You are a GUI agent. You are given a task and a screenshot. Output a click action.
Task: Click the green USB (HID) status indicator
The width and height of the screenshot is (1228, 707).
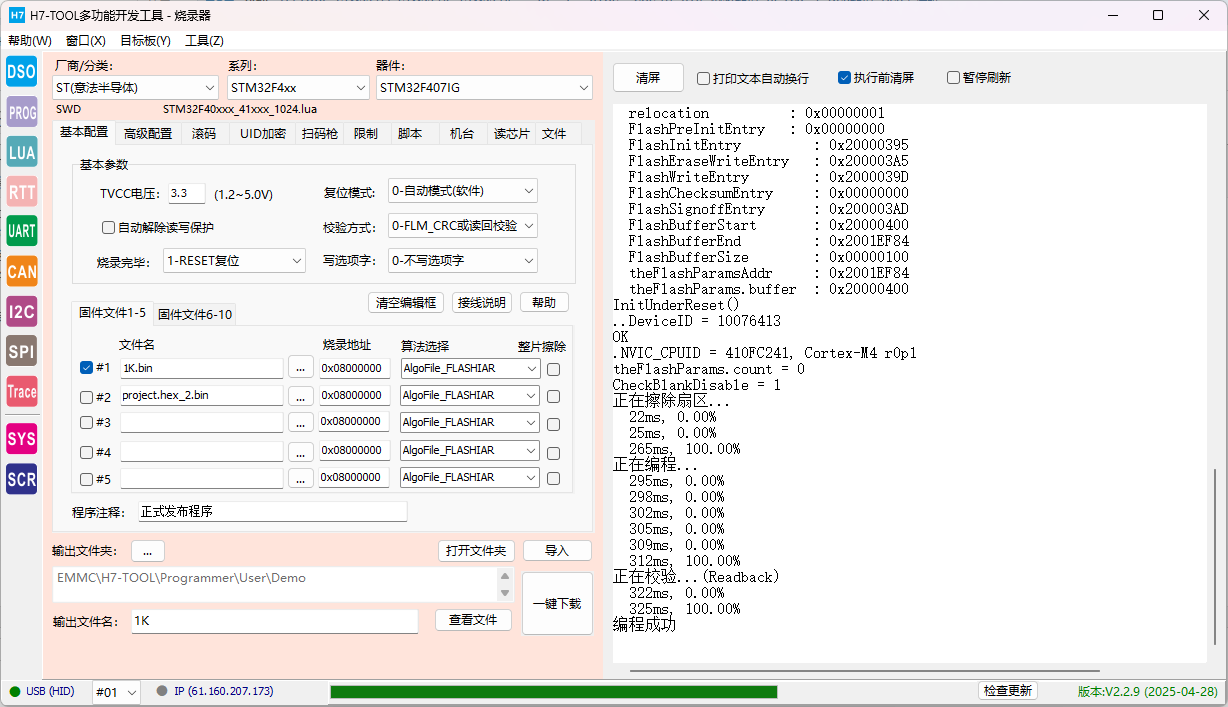click(x=15, y=691)
